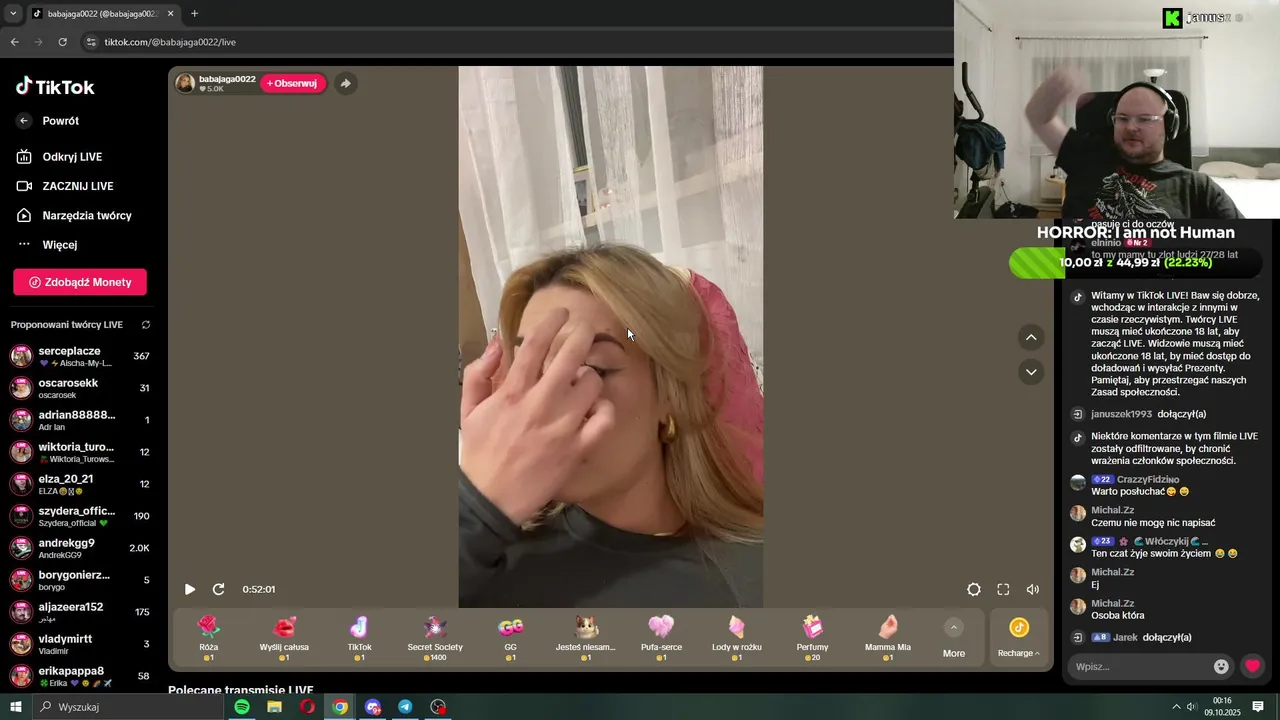The width and height of the screenshot is (1280, 720).
Task: Open borygonierz... live in suggestions
Action: [x=80, y=580]
